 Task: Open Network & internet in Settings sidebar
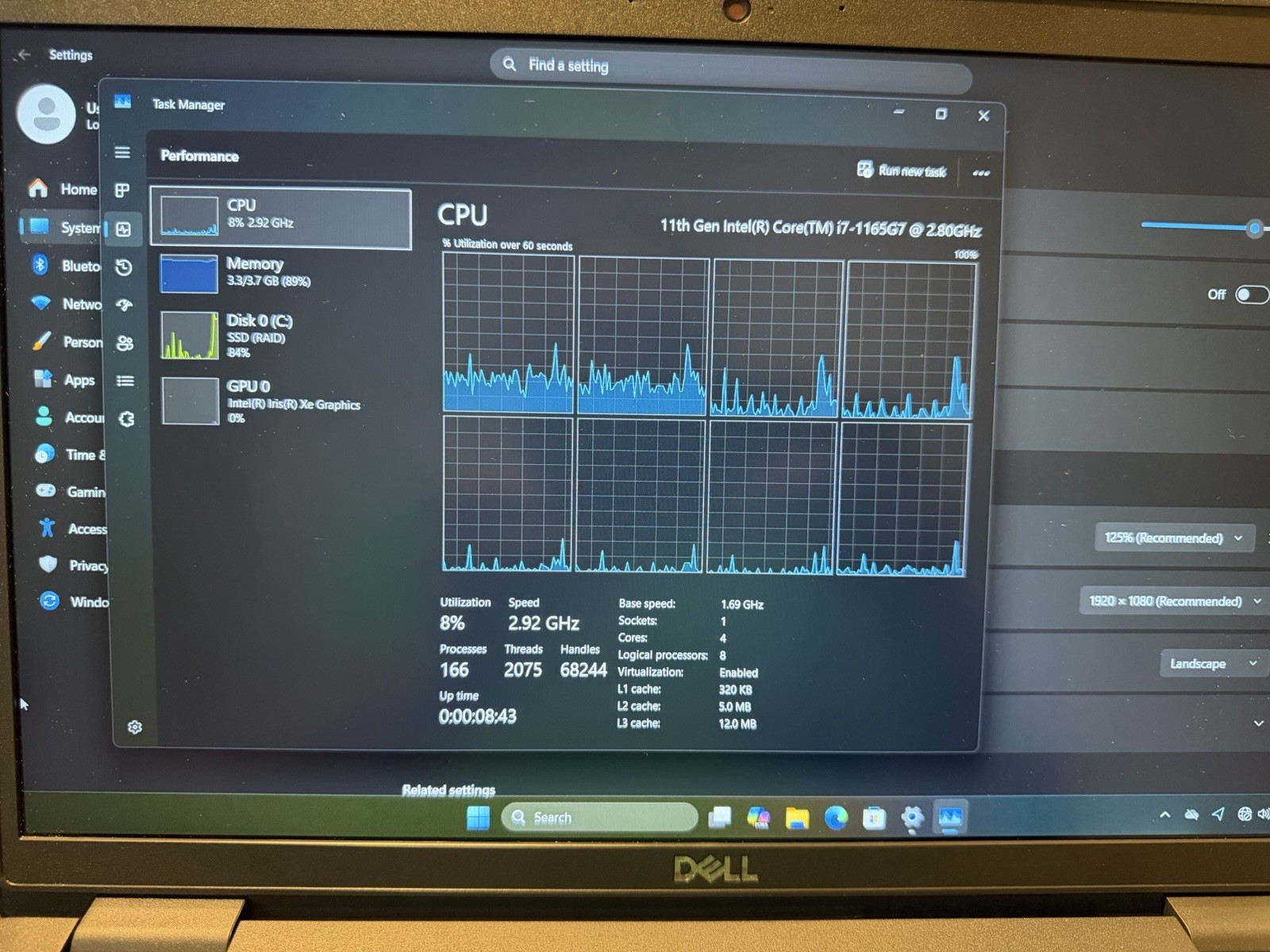(64, 304)
